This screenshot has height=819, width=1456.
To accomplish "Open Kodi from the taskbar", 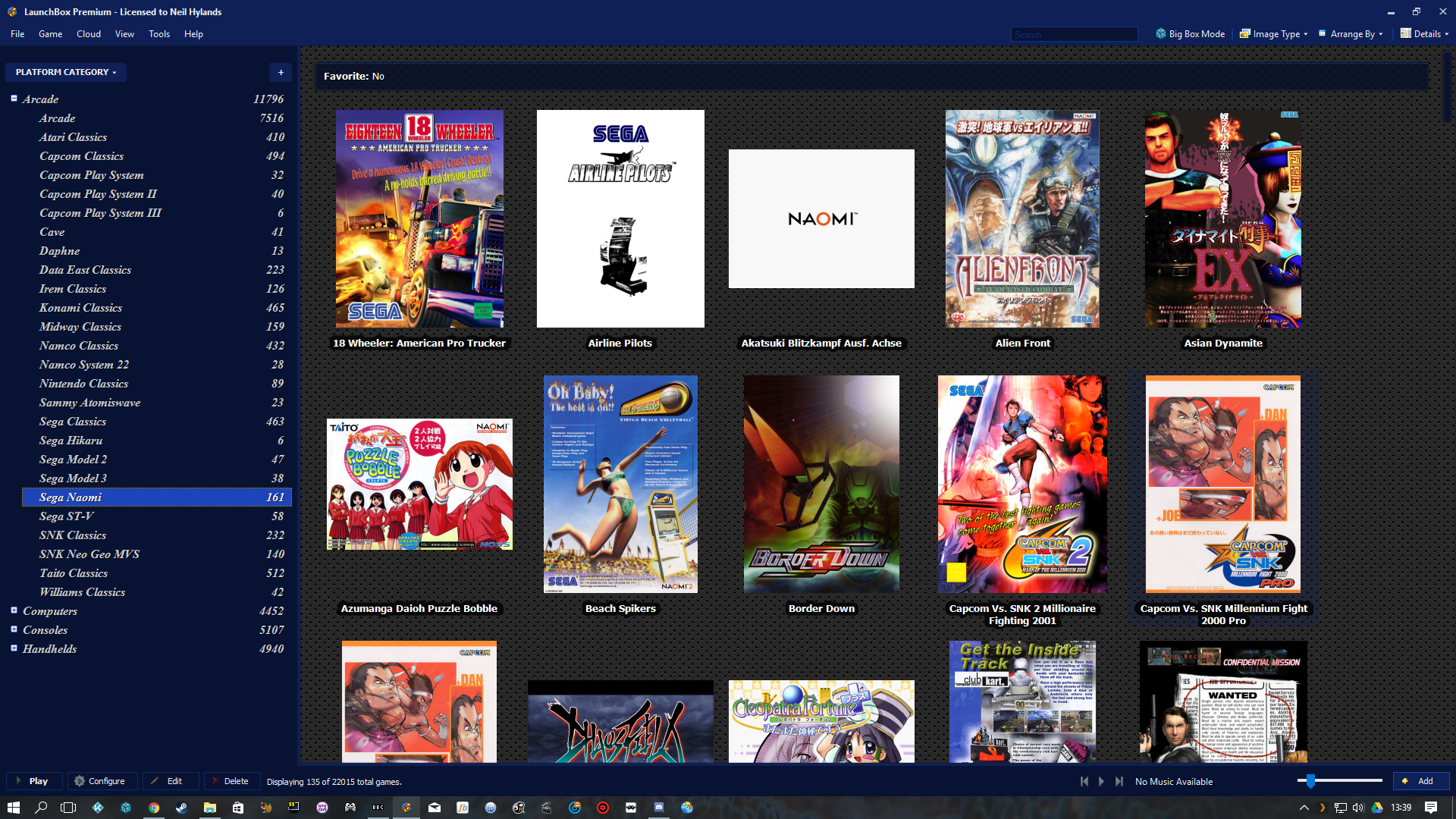I will [98, 808].
